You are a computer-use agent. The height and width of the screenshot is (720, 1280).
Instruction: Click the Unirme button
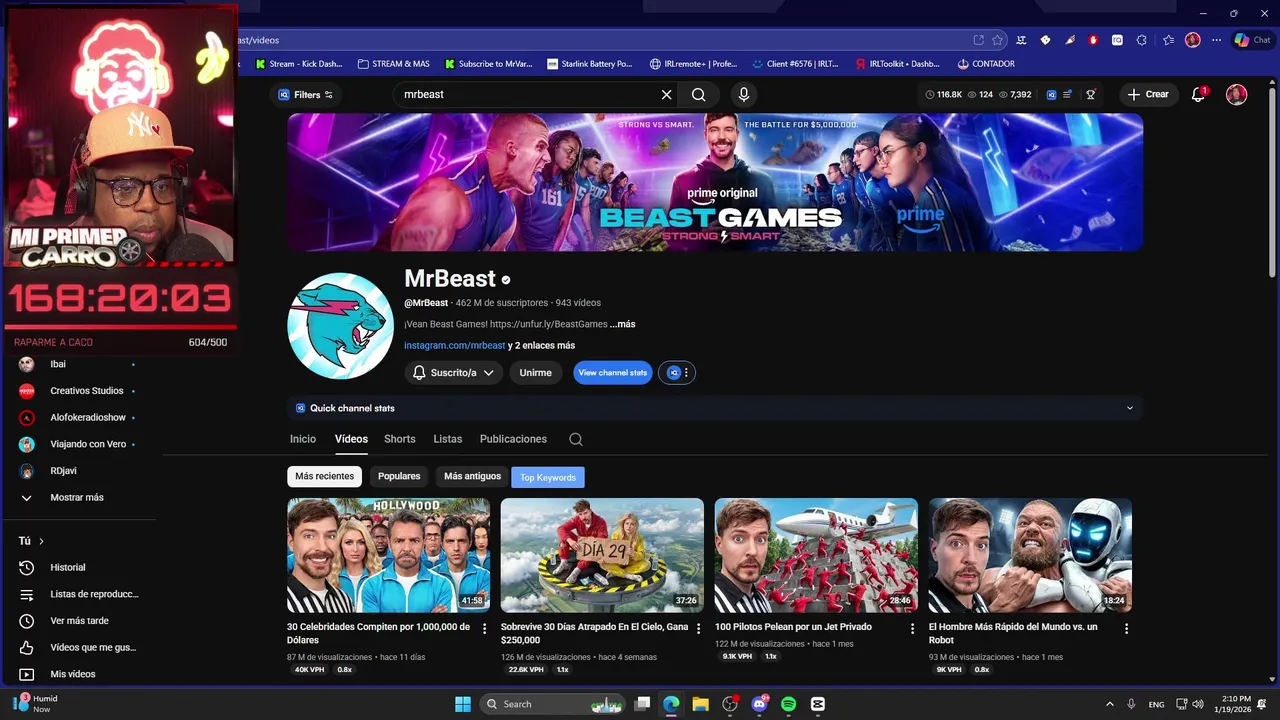535,372
